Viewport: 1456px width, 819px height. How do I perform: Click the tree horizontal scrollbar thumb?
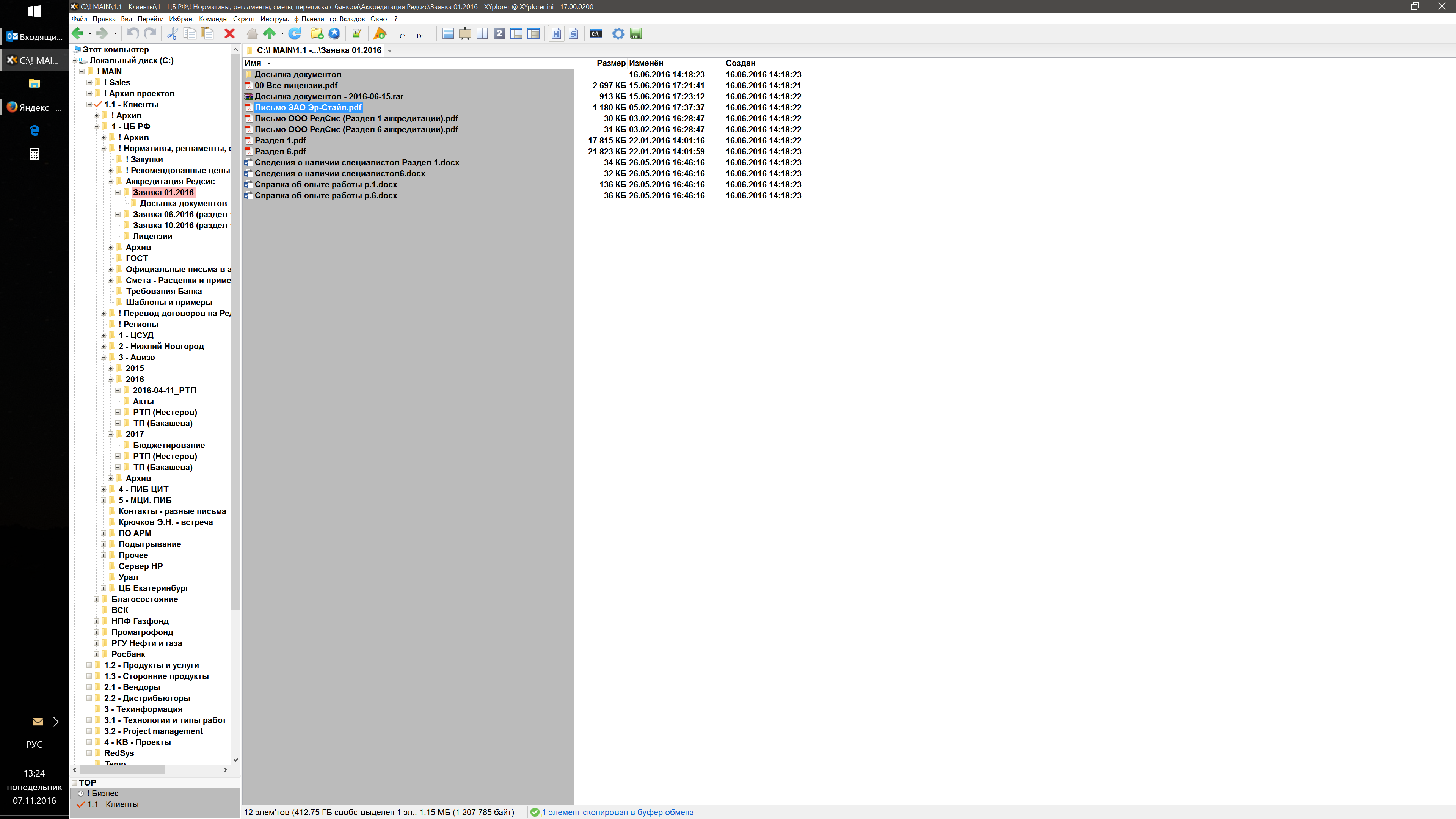coord(121,770)
